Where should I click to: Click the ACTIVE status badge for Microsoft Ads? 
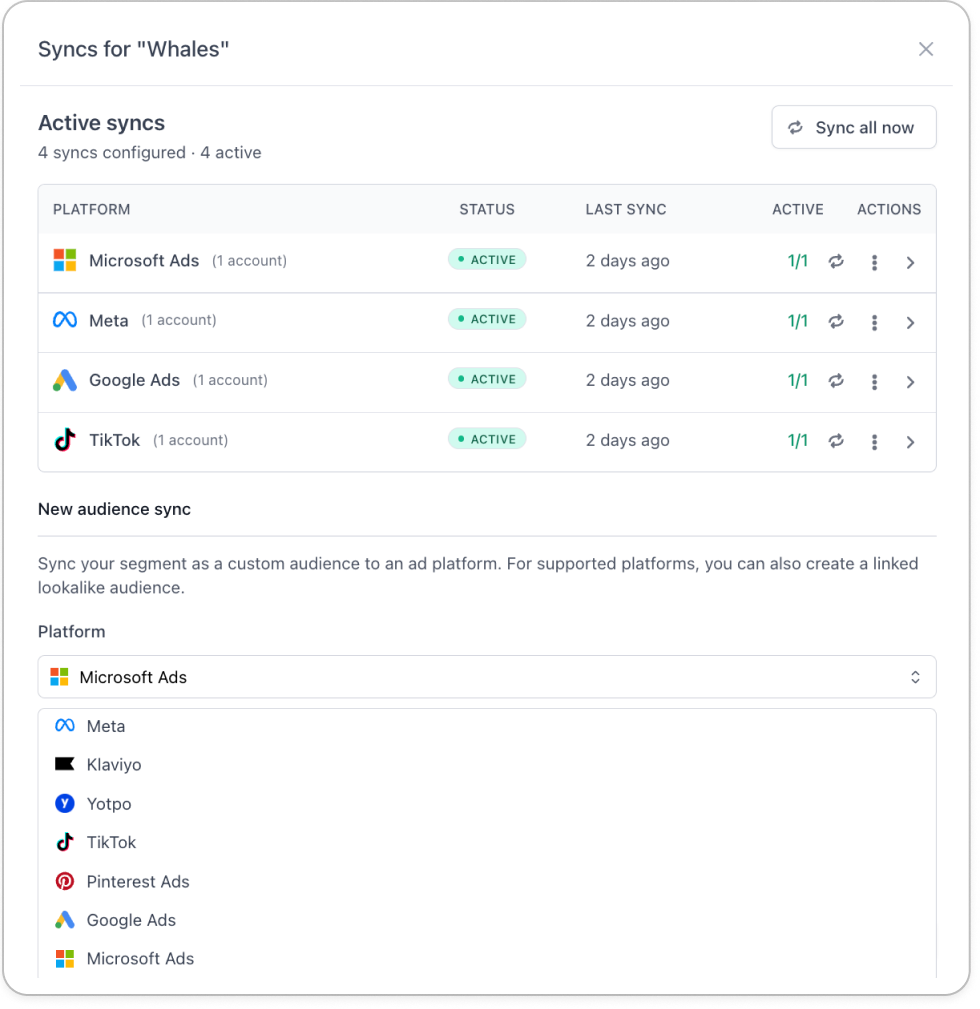click(487, 260)
